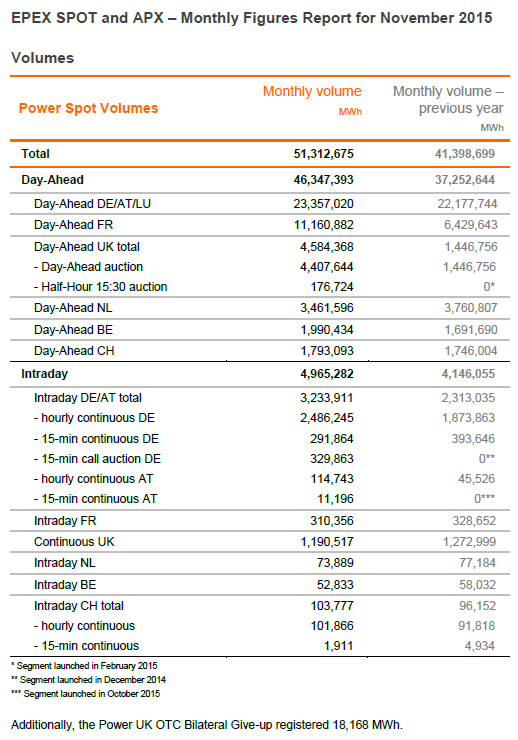The image size is (518, 740).
Task: Select the Total monthly volume 51,312,675
Action: pos(323,154)
